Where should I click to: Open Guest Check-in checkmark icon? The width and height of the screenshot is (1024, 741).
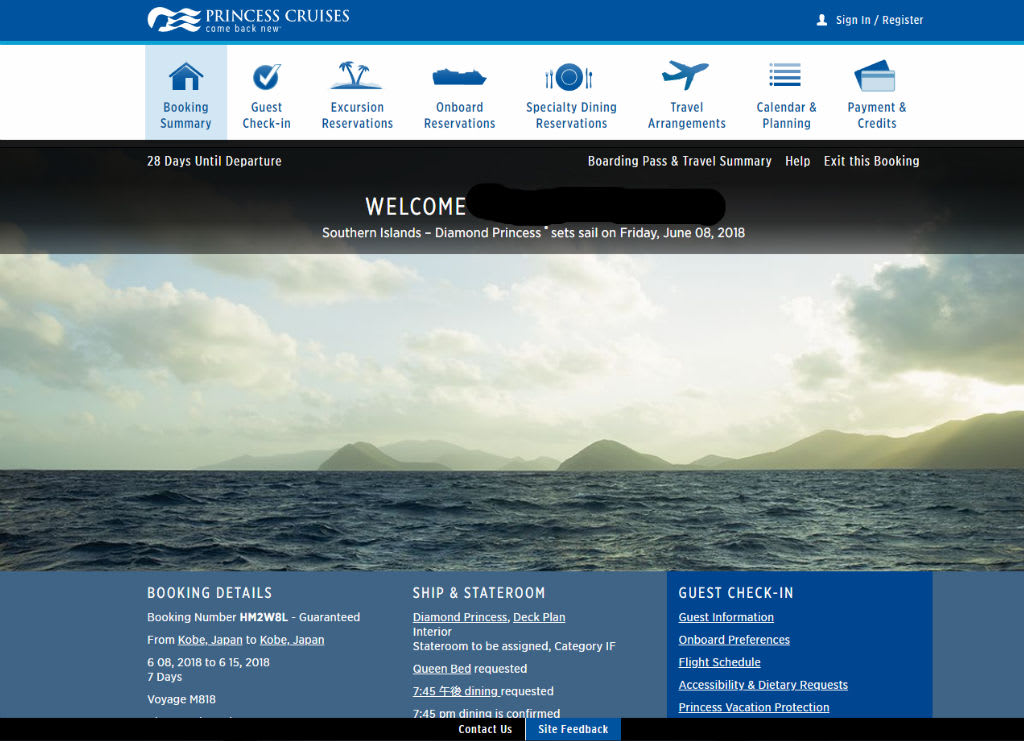pos(266,76)
